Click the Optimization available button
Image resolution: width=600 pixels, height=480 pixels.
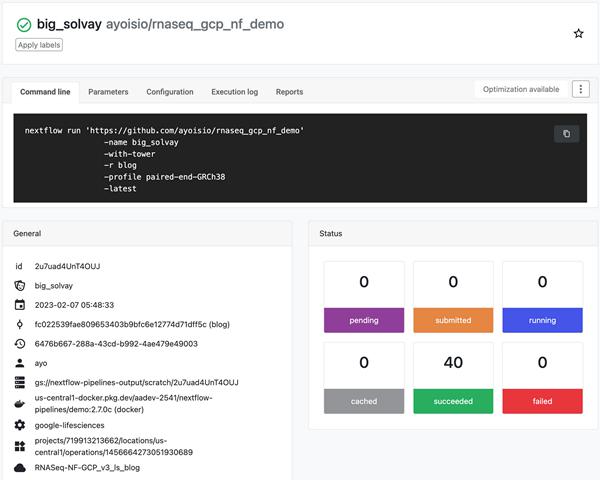[520, 89]
